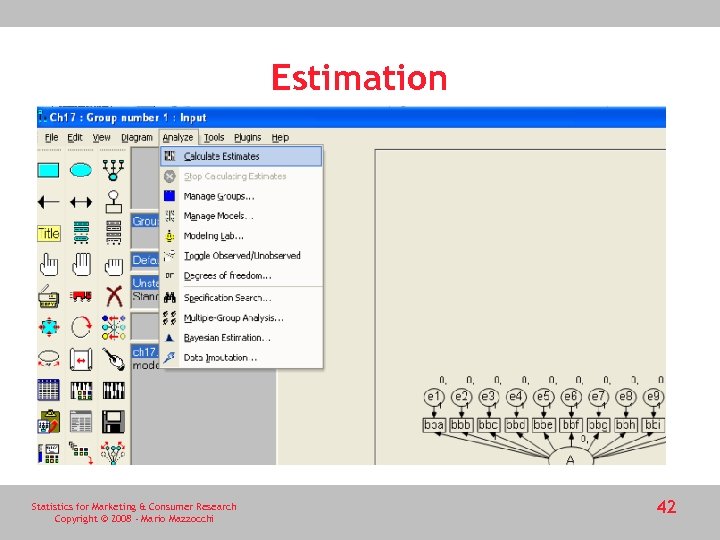The image size is (720, 540).
Task: Click the rotate indicators circular arrow tool
Action: [x=81, y=327]
